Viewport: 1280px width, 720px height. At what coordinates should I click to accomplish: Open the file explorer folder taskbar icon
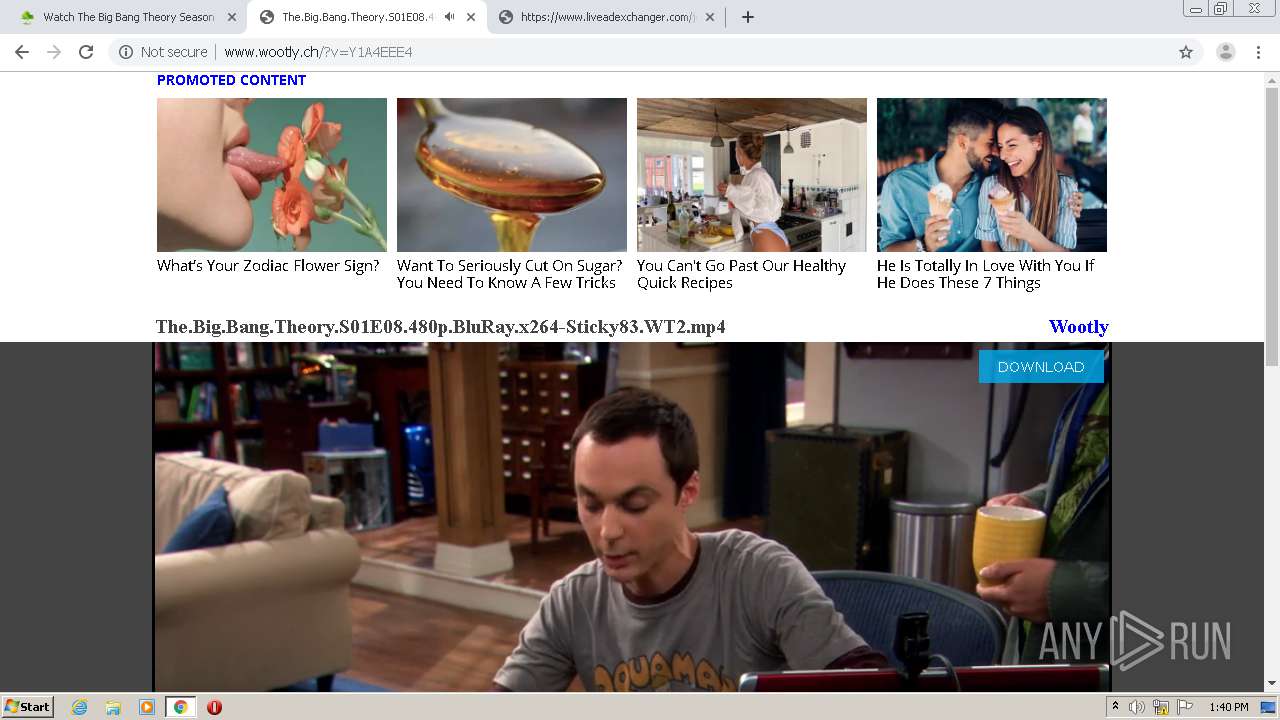coord(113,707)
